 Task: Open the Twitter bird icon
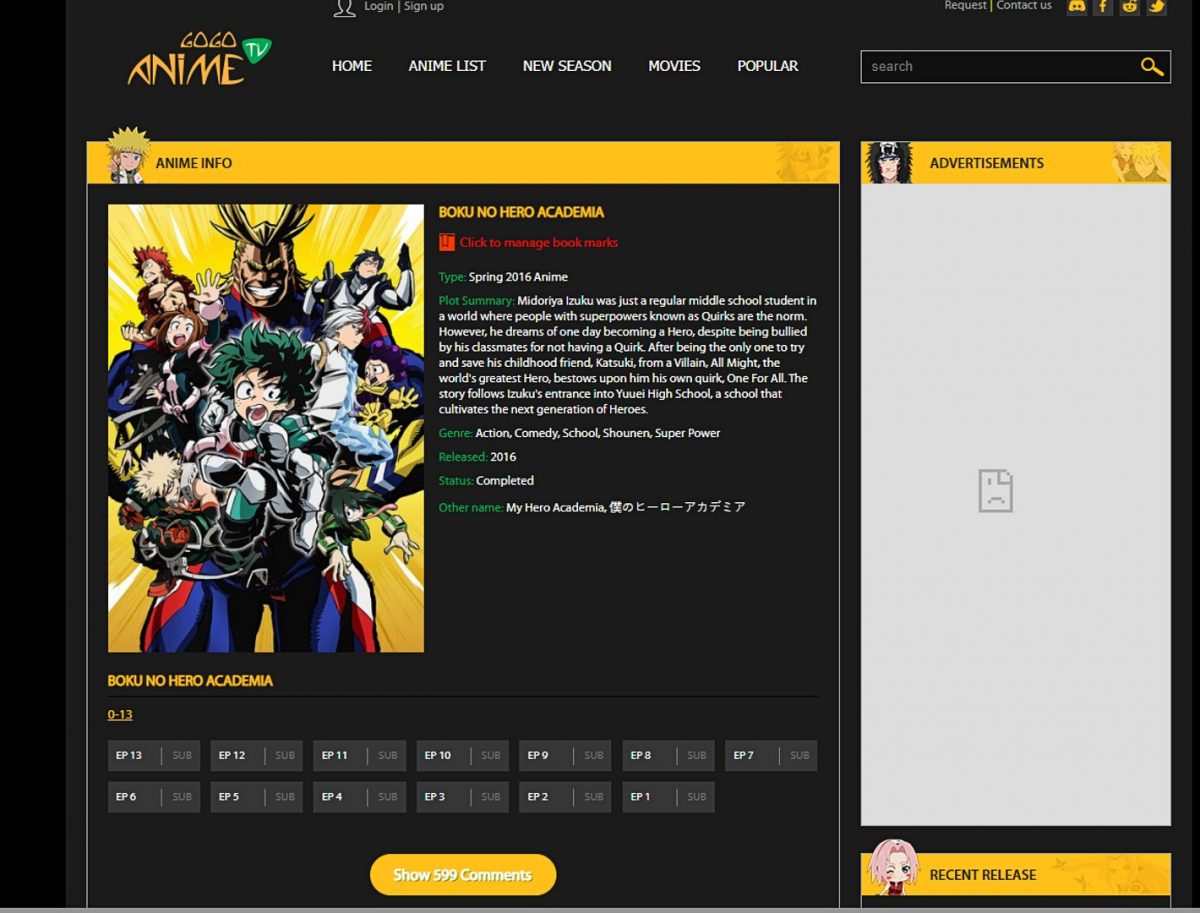coord(1156,6)
